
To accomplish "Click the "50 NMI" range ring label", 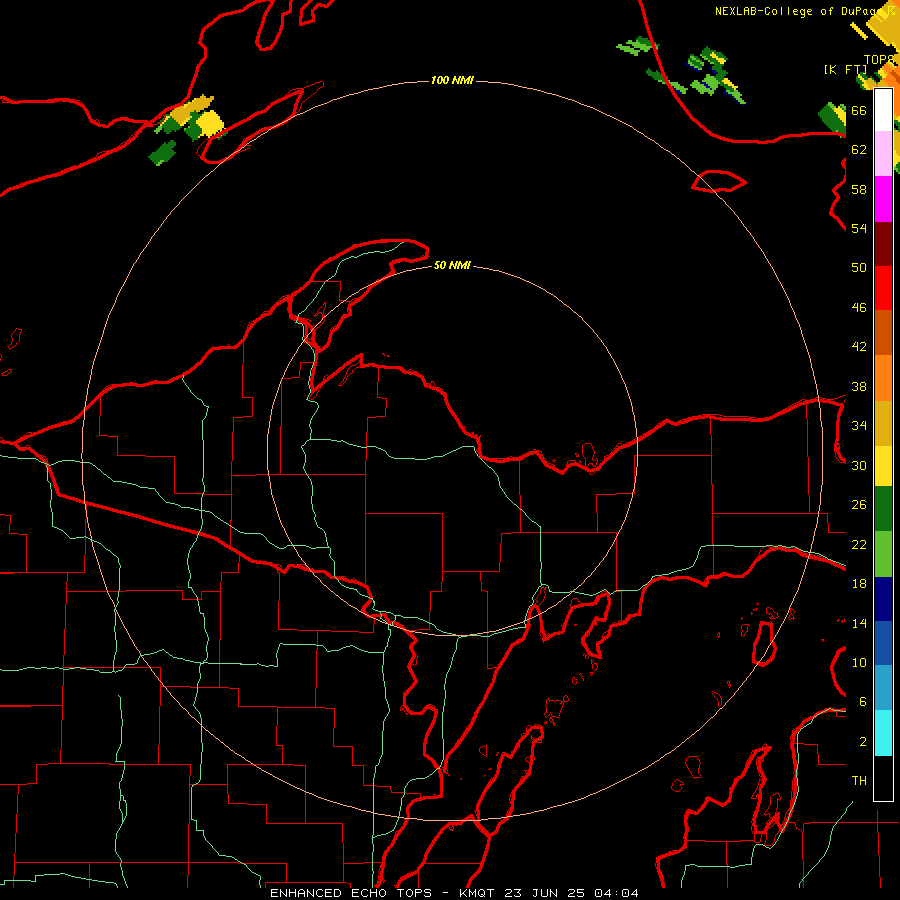I will pyautogui.click(x=452, y=265).
